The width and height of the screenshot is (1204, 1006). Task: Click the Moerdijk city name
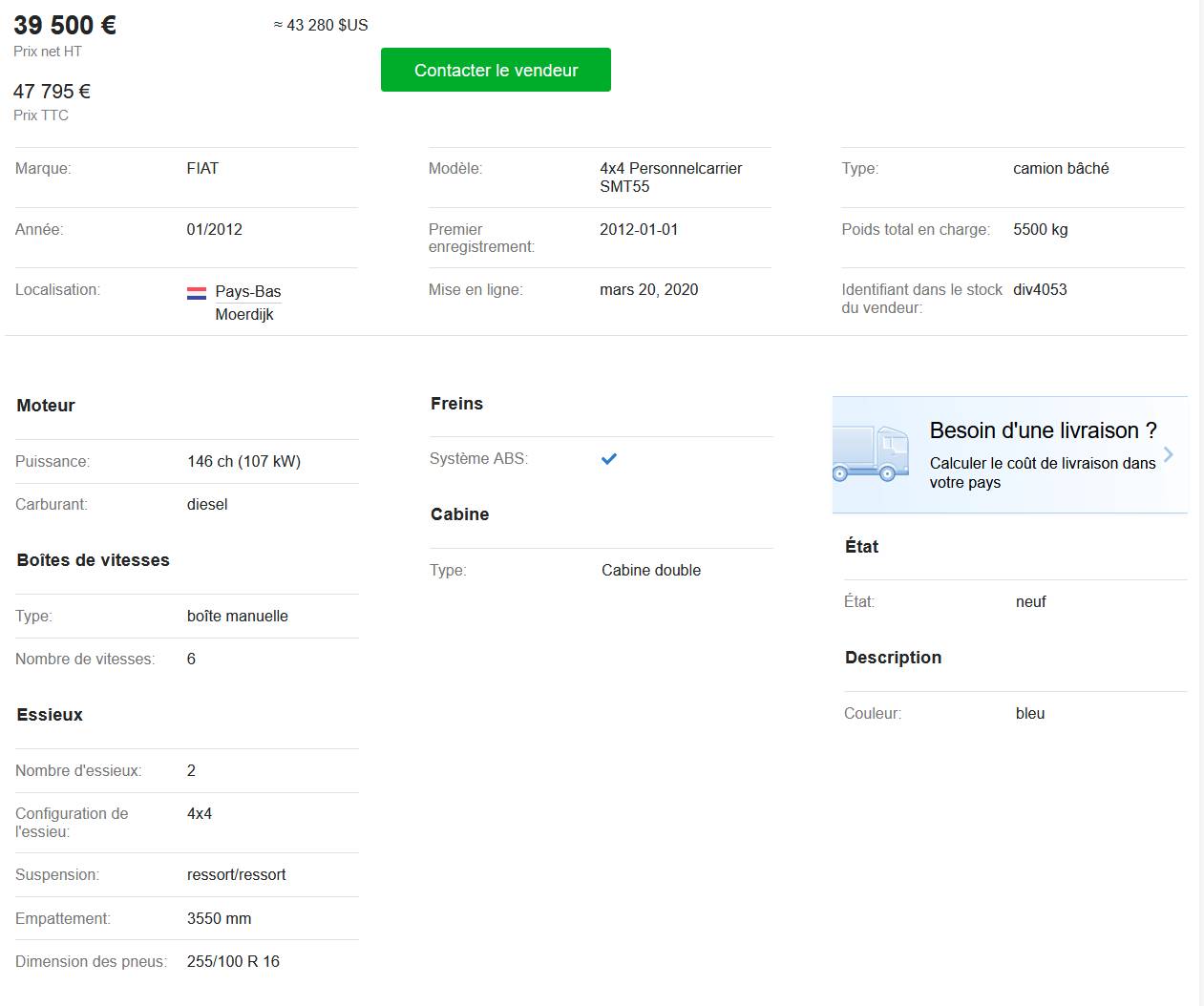click(244, 314)
